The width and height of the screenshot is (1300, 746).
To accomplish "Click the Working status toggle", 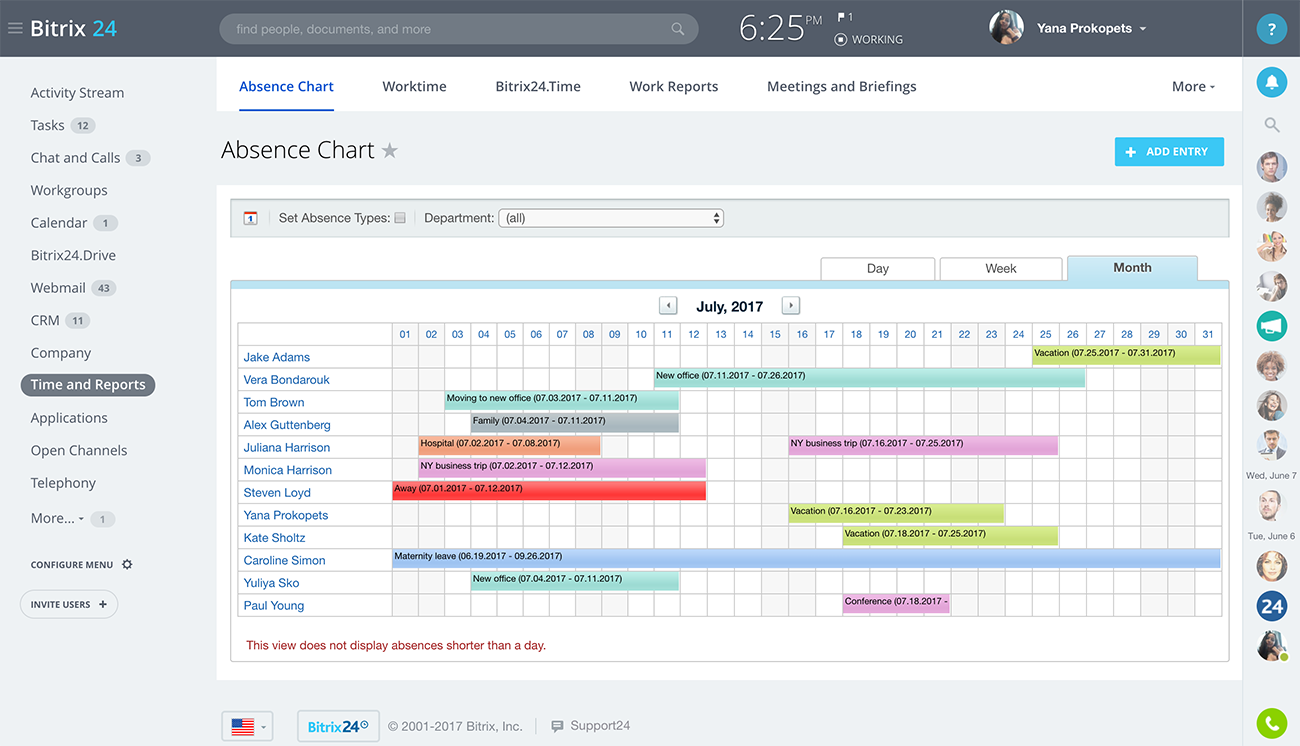I will (x=868, y=40).
